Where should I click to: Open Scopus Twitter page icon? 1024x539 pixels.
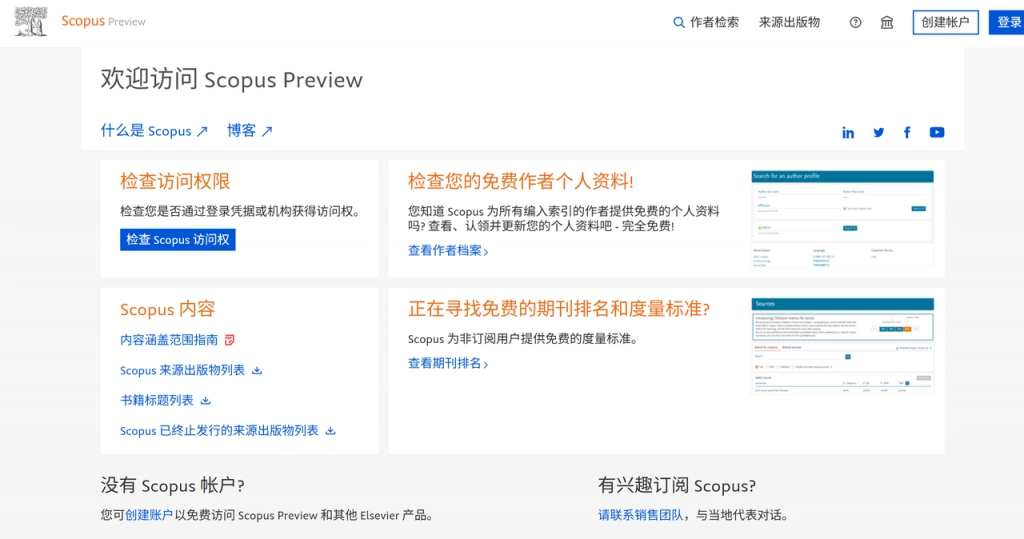coord(878,133)
